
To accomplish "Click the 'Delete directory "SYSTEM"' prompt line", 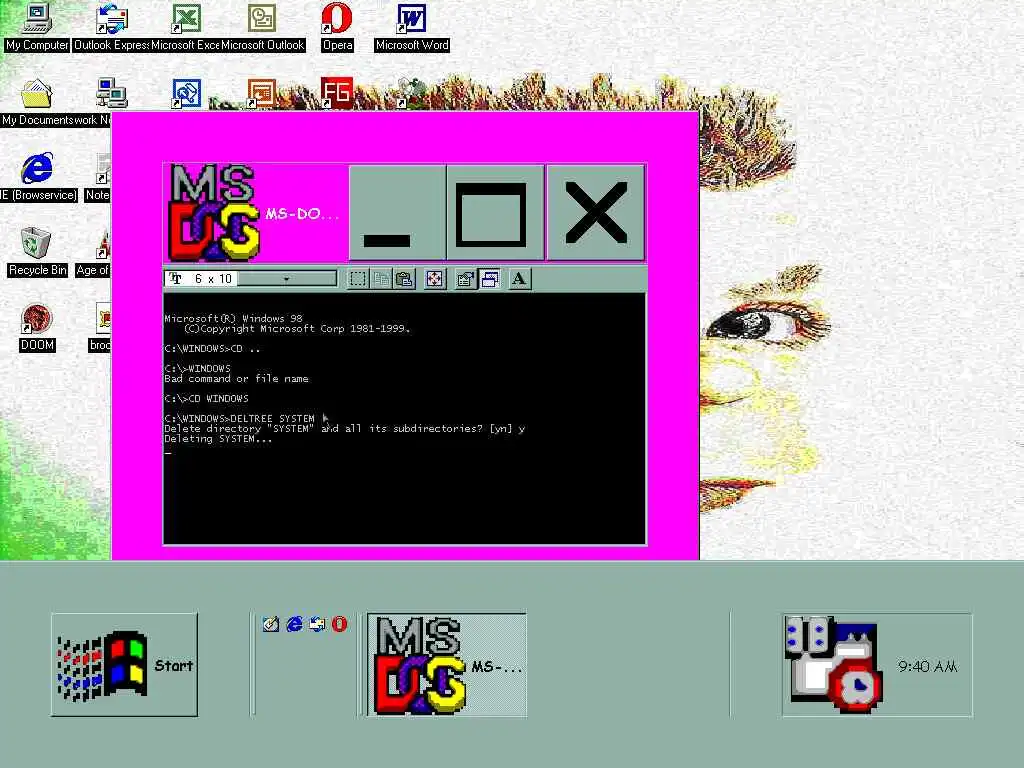I will tap(344, 428).
